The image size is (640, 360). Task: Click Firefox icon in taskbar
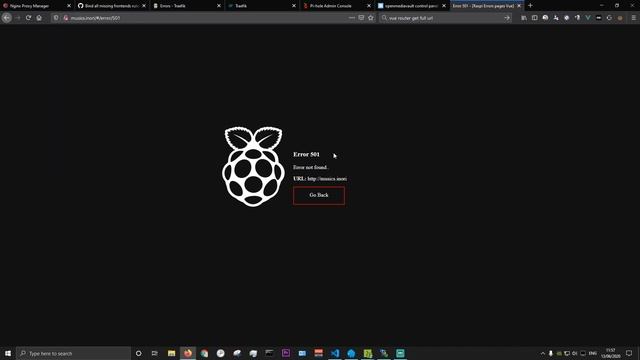(x=188, y=353)
